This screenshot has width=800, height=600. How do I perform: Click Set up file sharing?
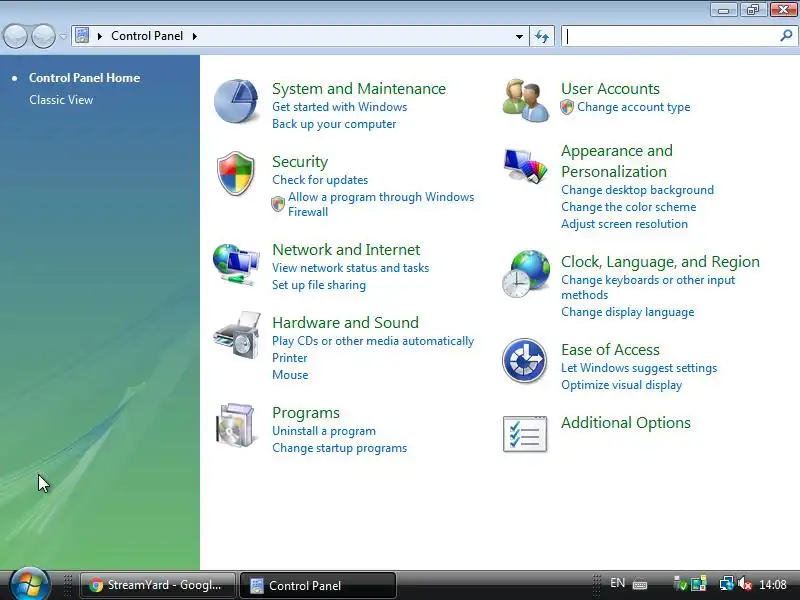(x=319, y=285)
